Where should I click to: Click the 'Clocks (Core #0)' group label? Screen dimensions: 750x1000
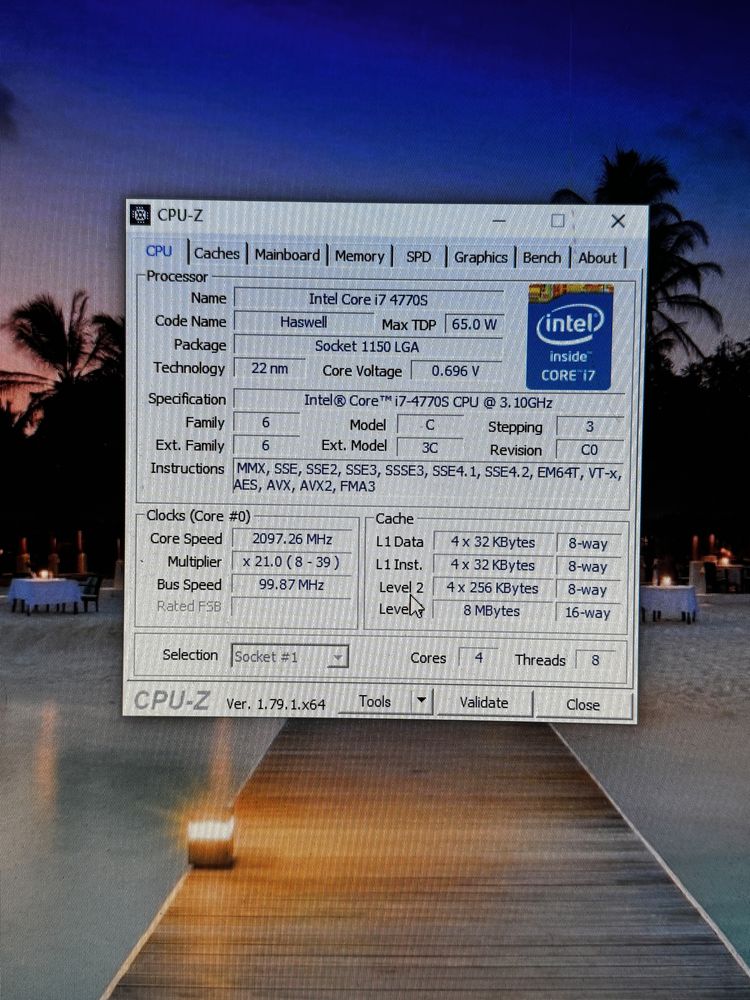click(198, 515)
